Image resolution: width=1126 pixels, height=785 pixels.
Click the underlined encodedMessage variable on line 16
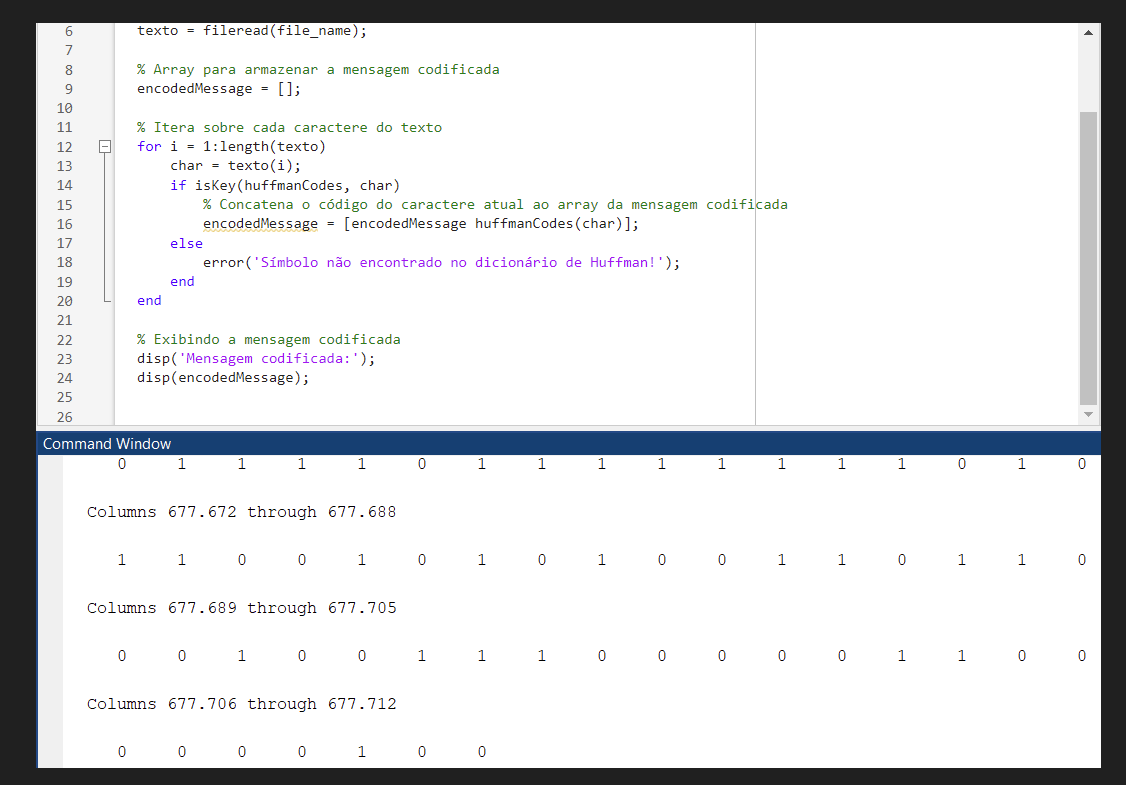[x=260, y=223]
